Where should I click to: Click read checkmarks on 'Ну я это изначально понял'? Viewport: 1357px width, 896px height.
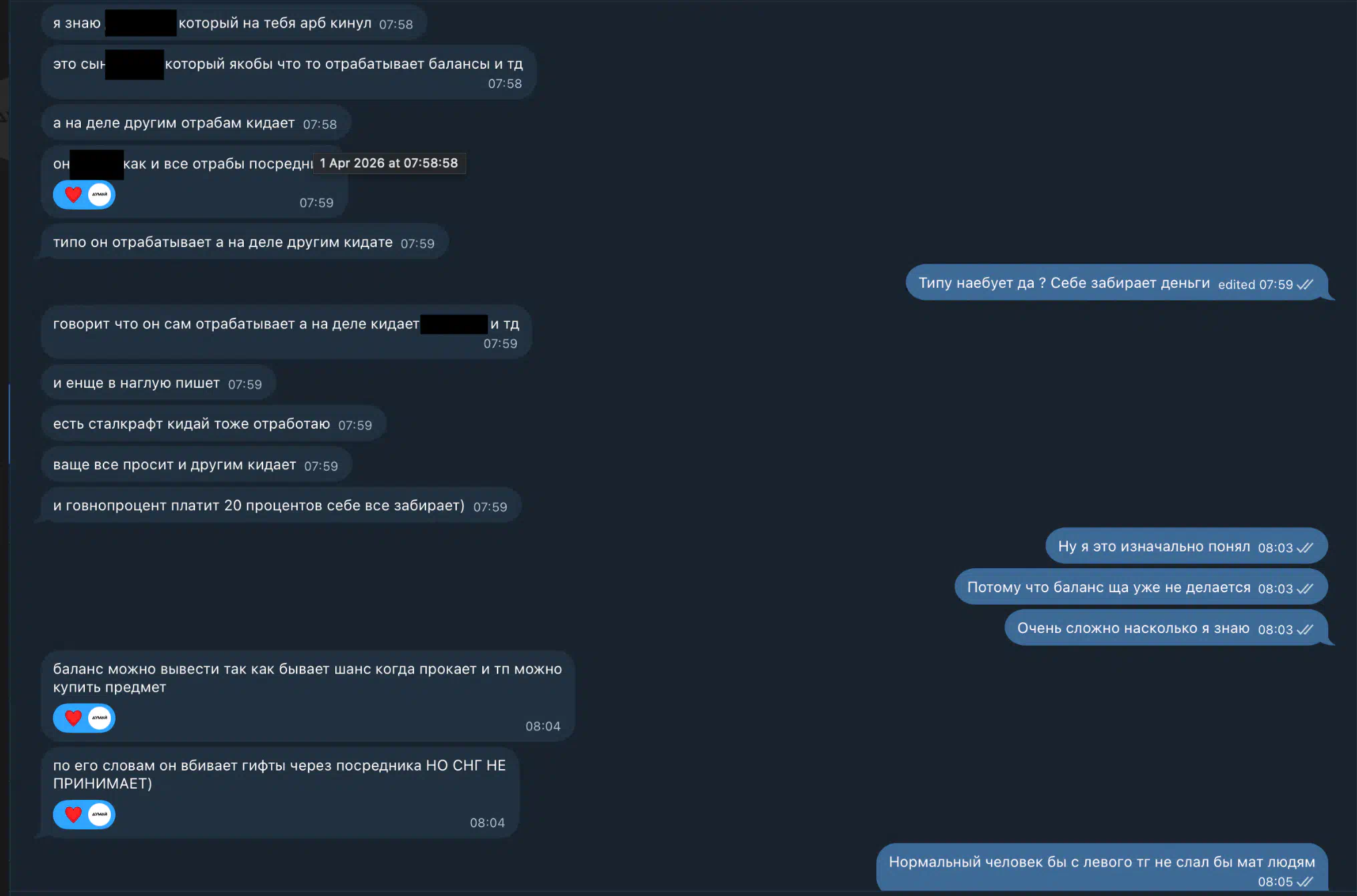click(x=1304, y=547)
